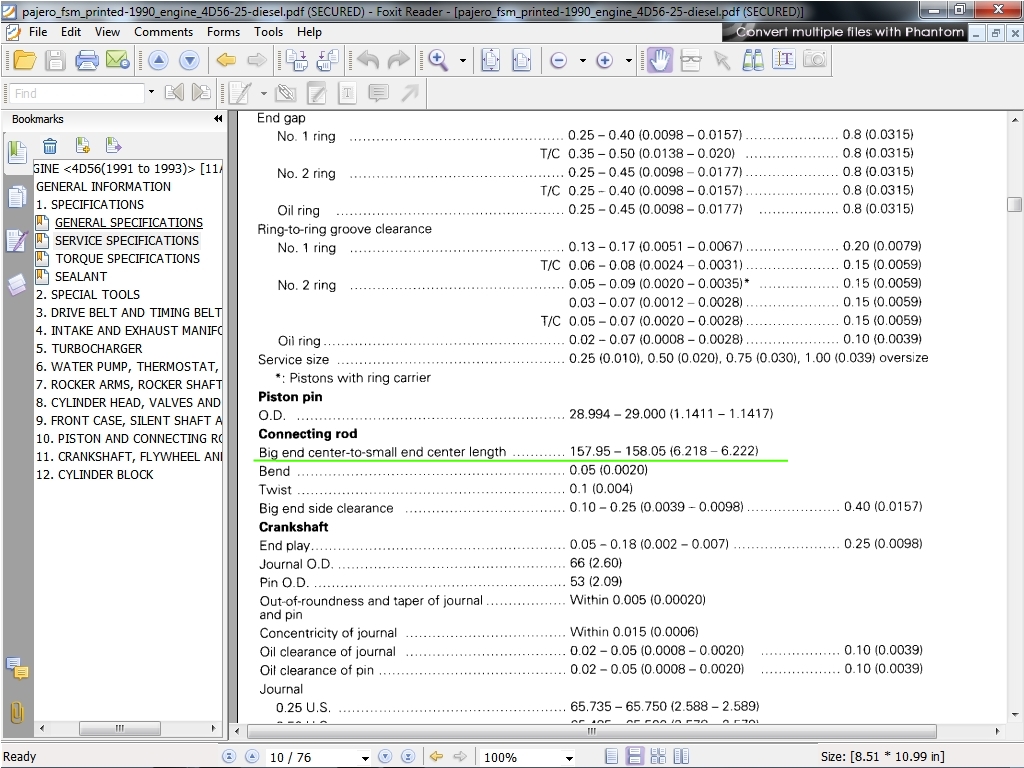
Task: Email document using envelope icon
Action: [x=117, y=60]
